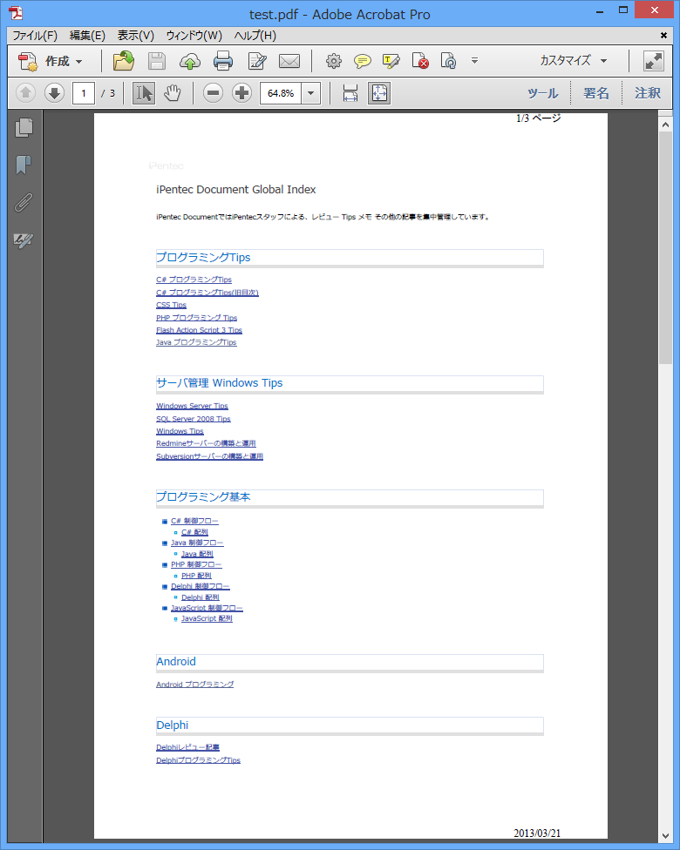
Task: Click the vertical scrollbar thumb
Action: pos(665,248)
